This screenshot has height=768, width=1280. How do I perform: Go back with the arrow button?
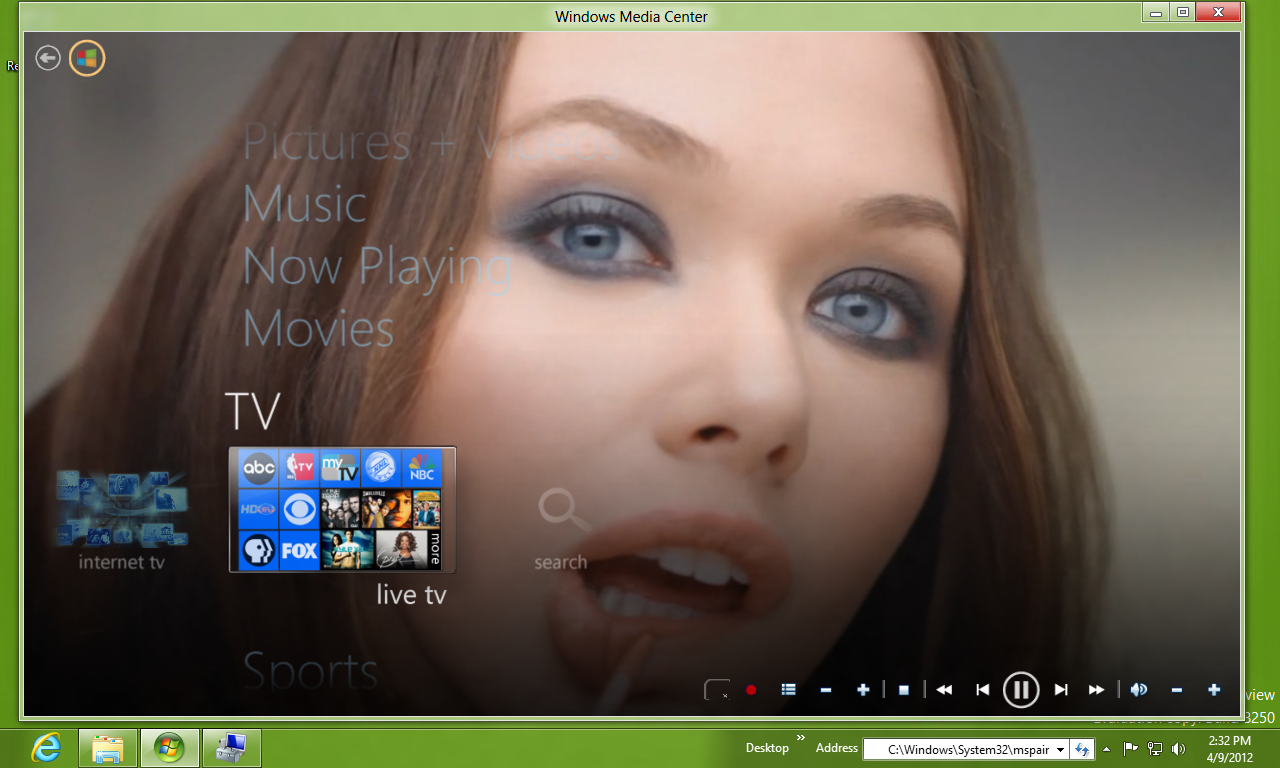click(47, 58)
